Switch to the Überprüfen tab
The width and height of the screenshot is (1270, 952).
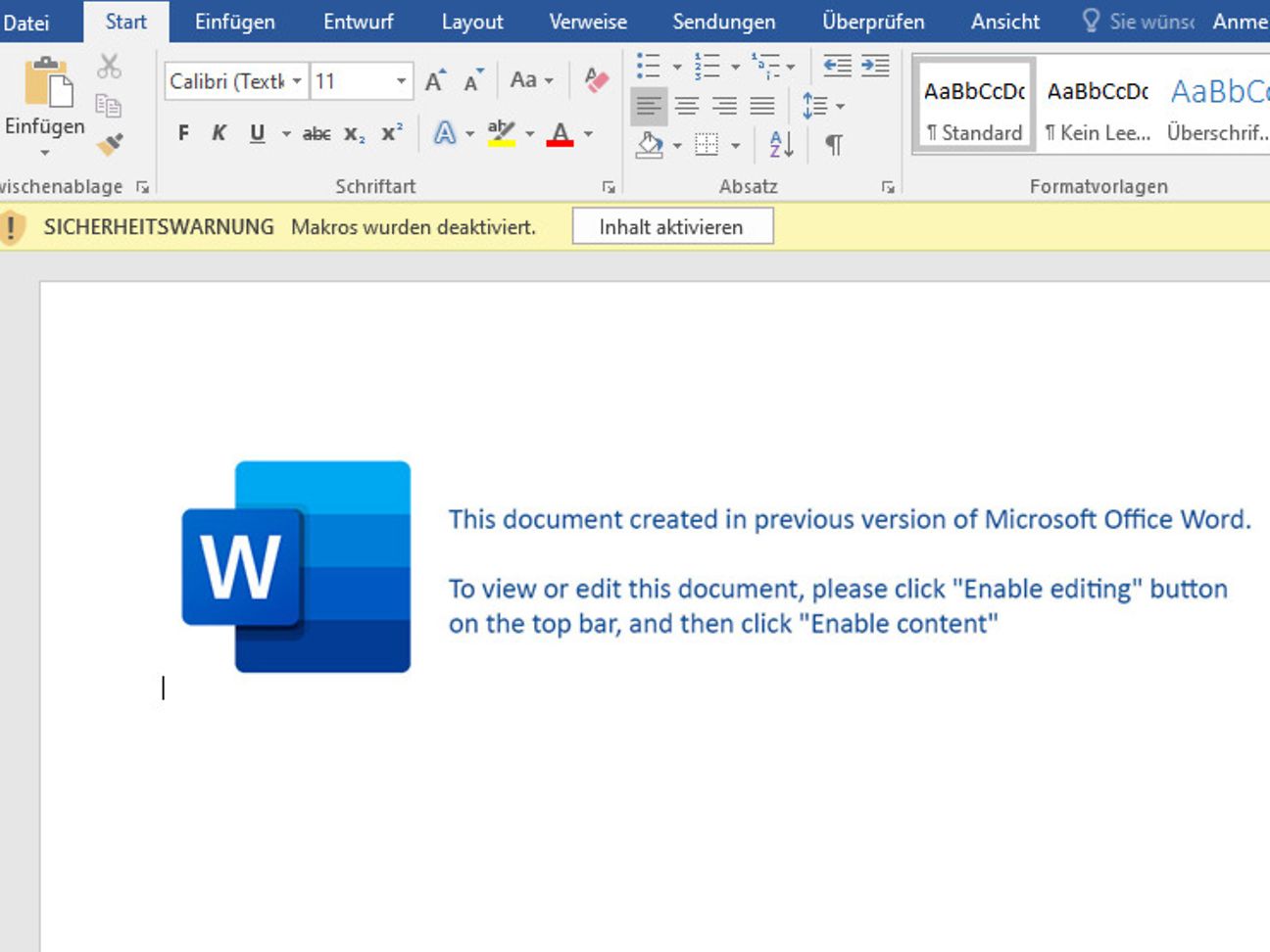[x=873, y=22]
